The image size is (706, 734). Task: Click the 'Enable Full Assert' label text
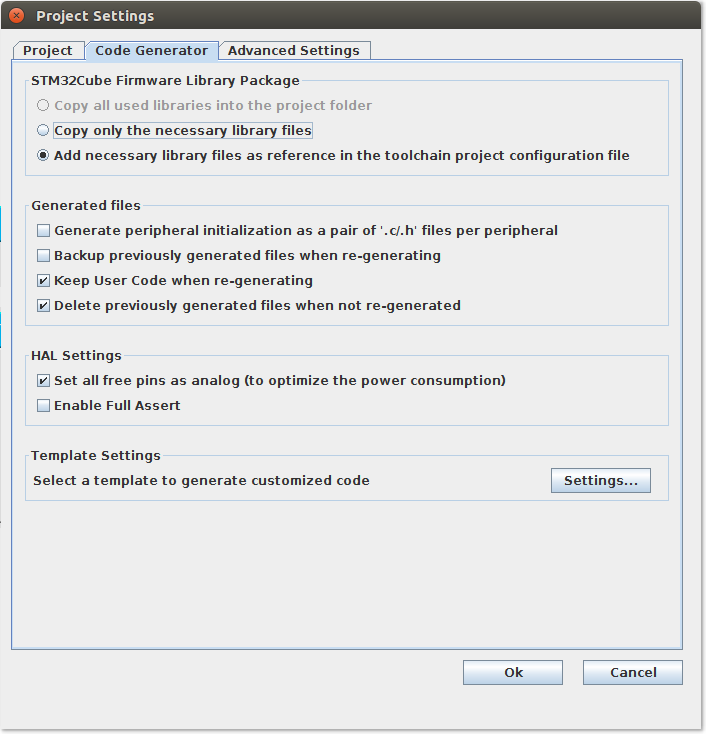(117, 405)
